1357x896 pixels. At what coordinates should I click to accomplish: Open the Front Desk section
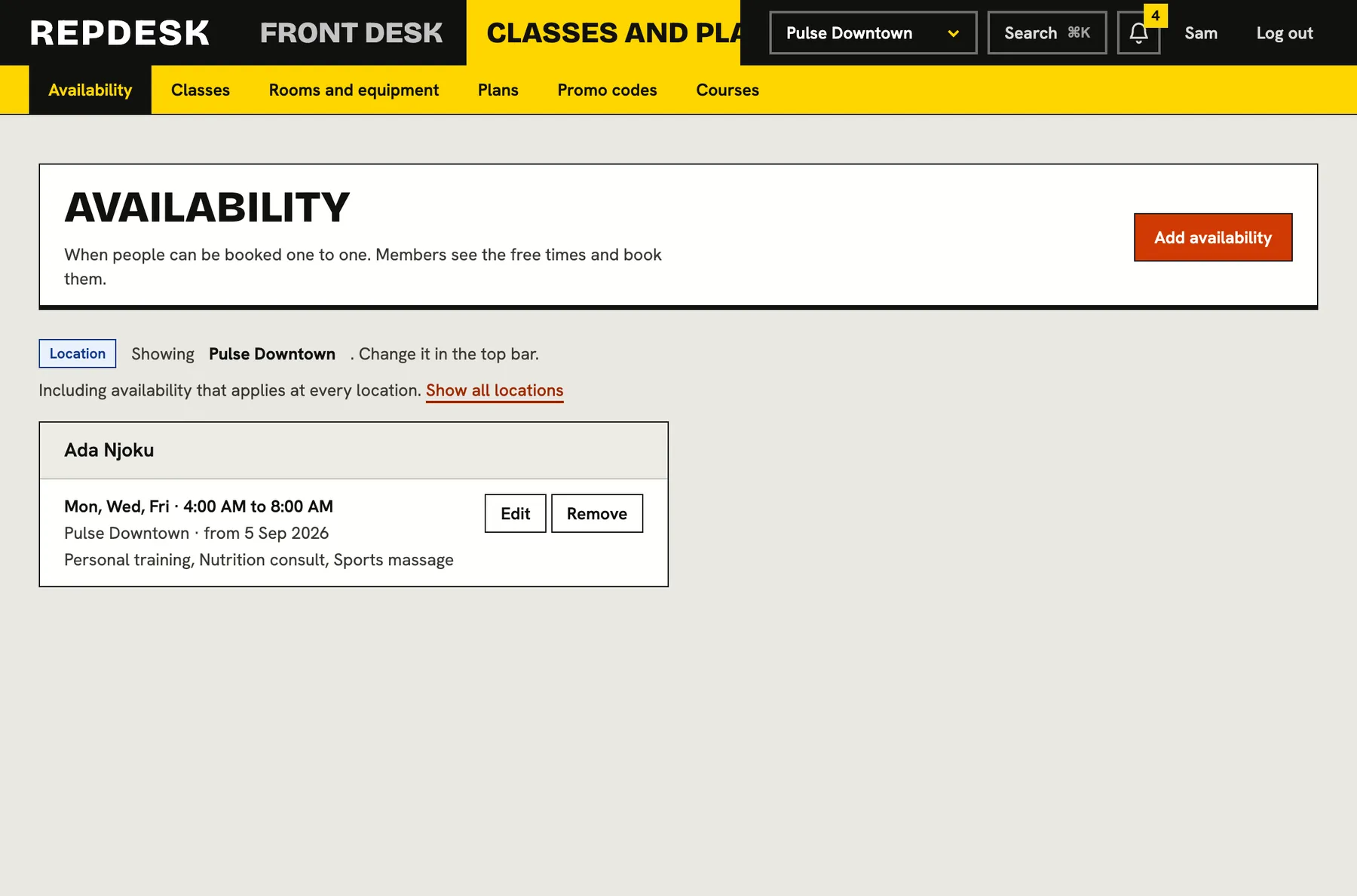(x=351, y=33)
